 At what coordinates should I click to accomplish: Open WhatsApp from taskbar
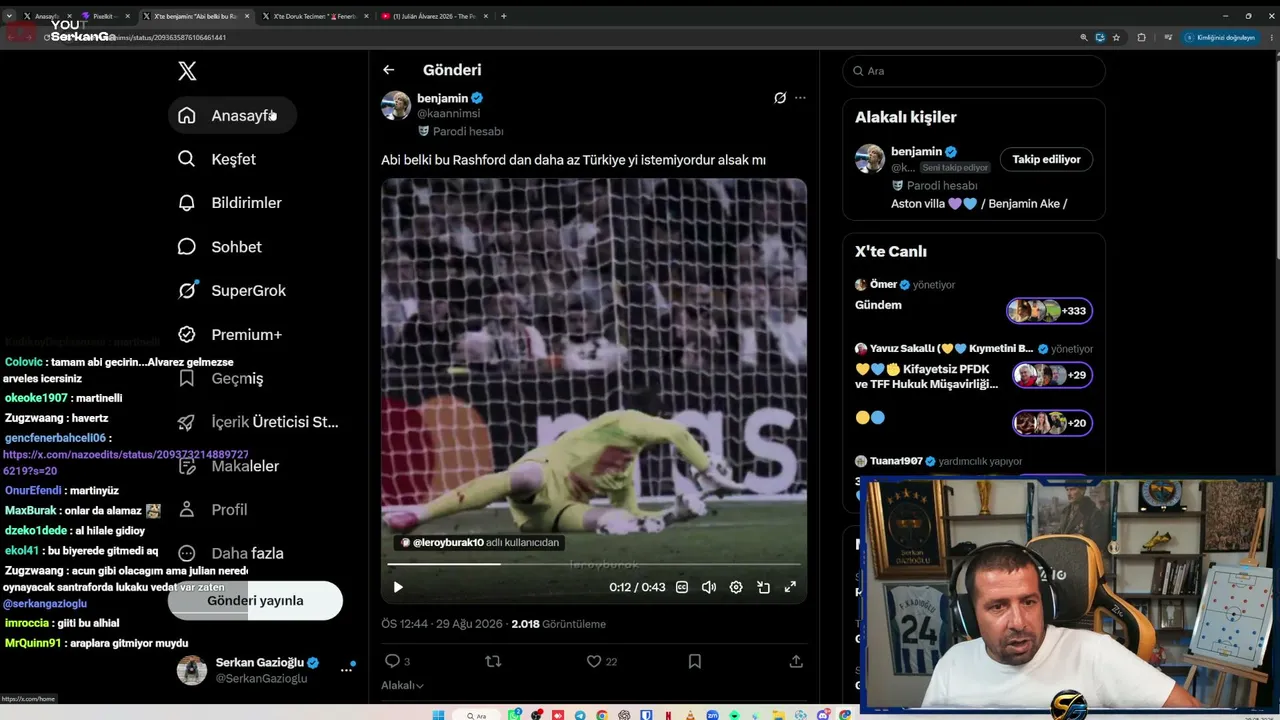(x=515, y=715)
